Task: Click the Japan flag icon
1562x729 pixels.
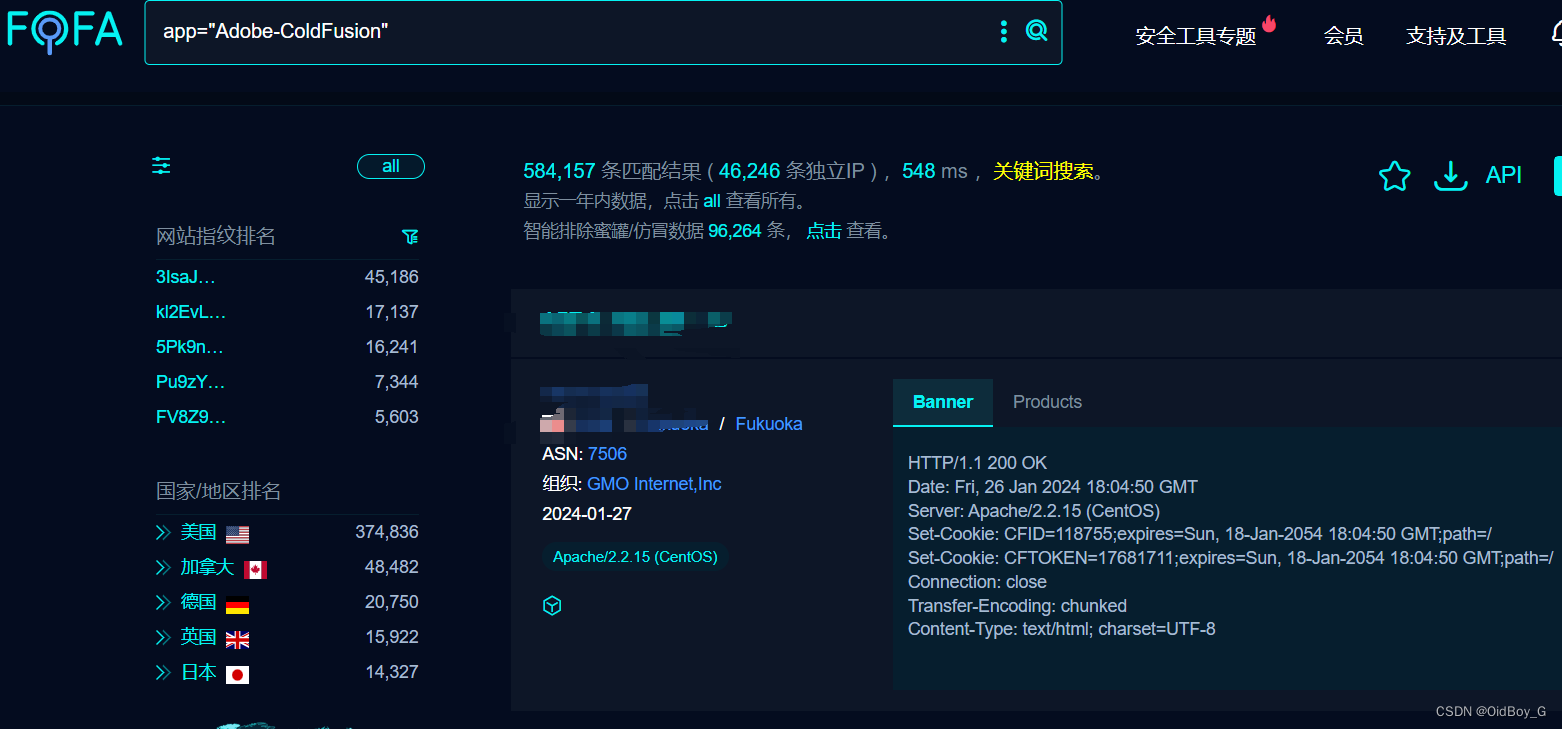Action: tap(237, 674)
